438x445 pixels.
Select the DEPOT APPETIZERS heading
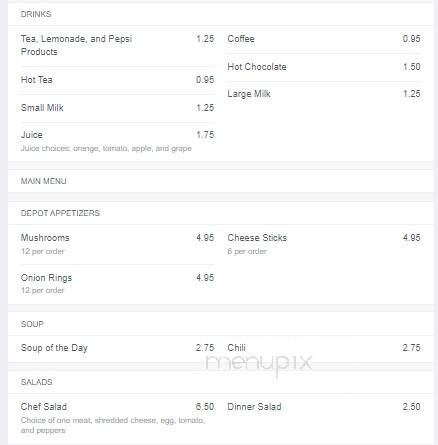(x=60, y=213)
